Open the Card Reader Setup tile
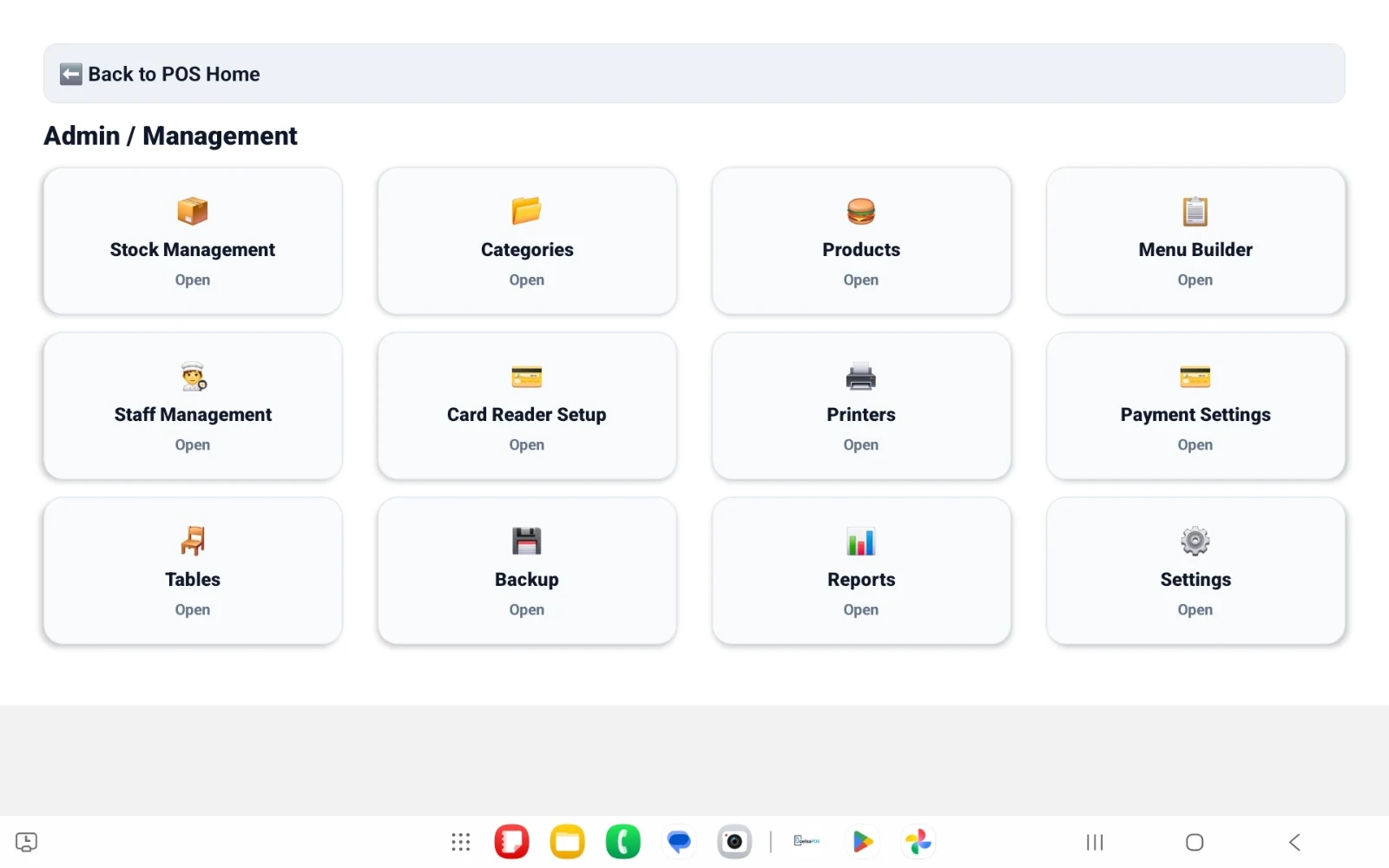The image size is (1389, 868). pyautogui.click(x=526, y=406)
